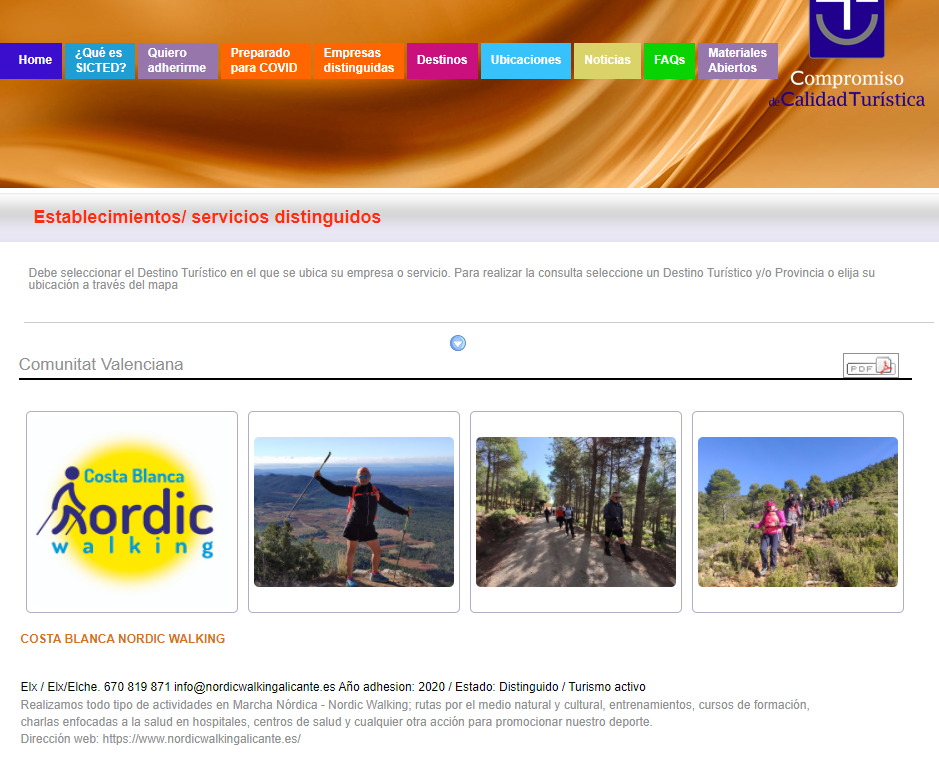Open the Preparado para COVID section
This screenshot has height=763, width=939.
coord(265,60)
